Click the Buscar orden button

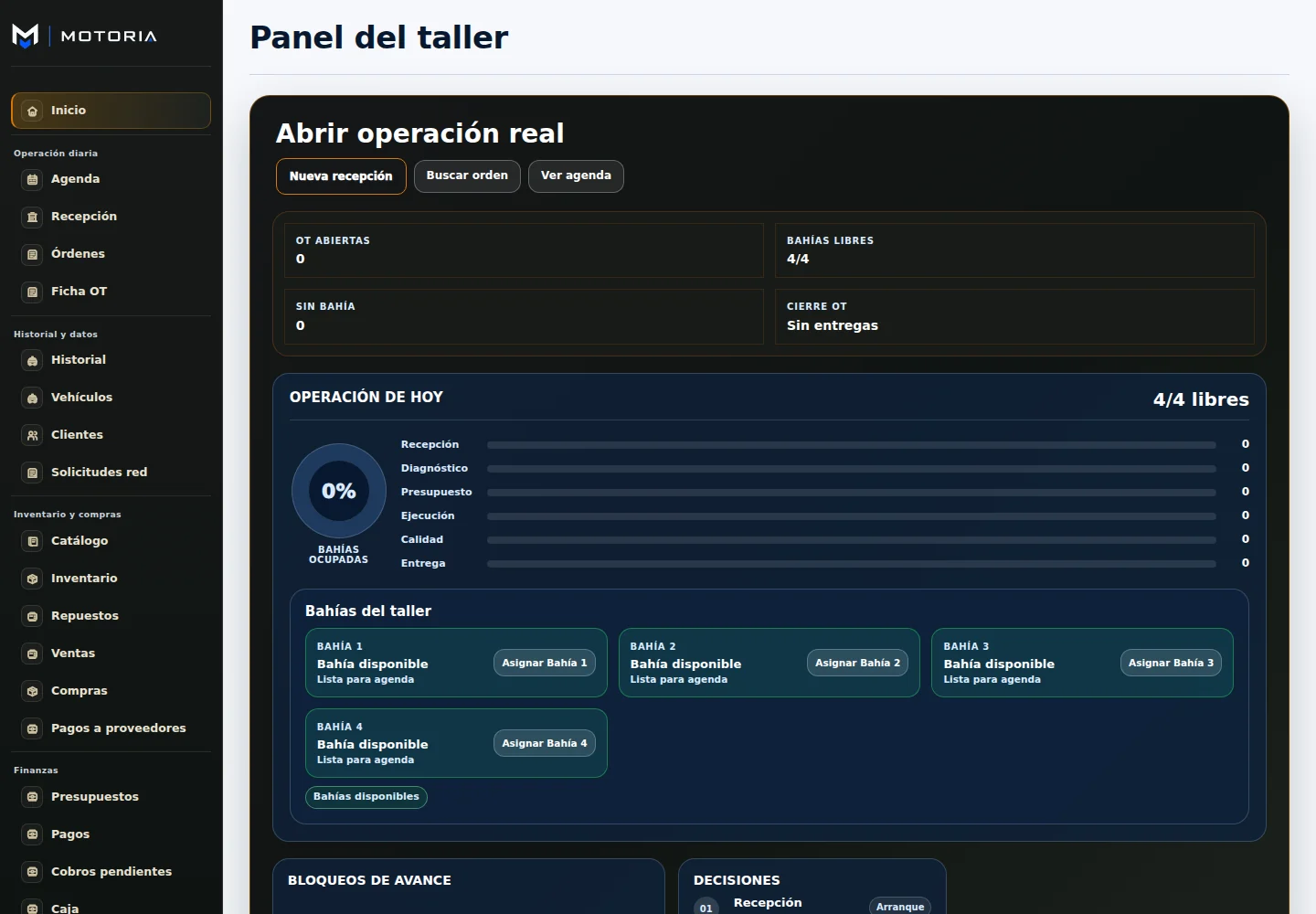[467, 176]
